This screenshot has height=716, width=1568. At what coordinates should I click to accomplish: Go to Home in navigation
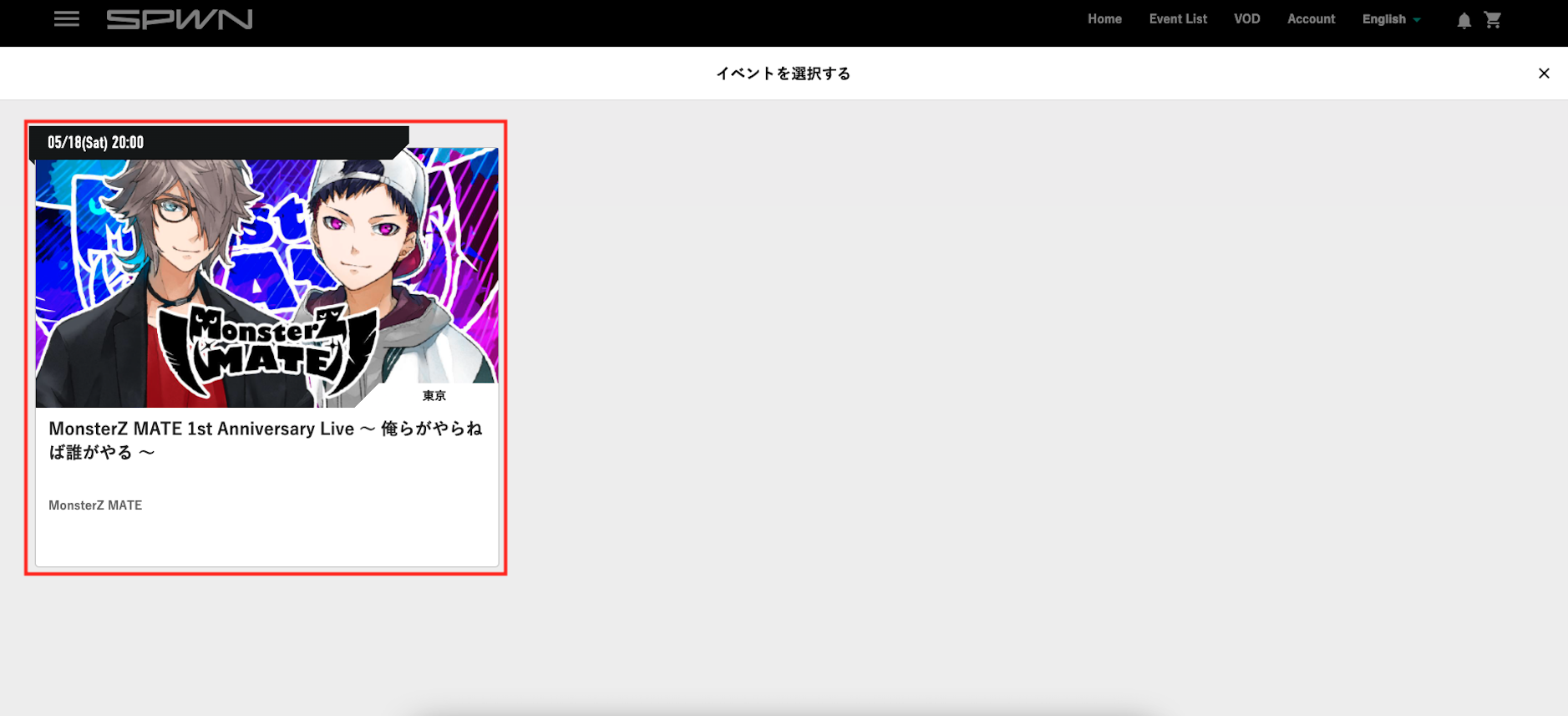click(x=1104, y=19)
